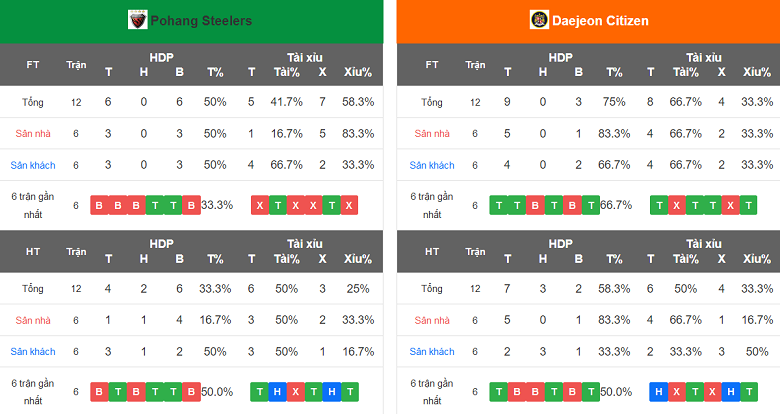Click the Pohang Steelers club logo
This screenshot has height=414, width=780.
[x=138, y=20]
